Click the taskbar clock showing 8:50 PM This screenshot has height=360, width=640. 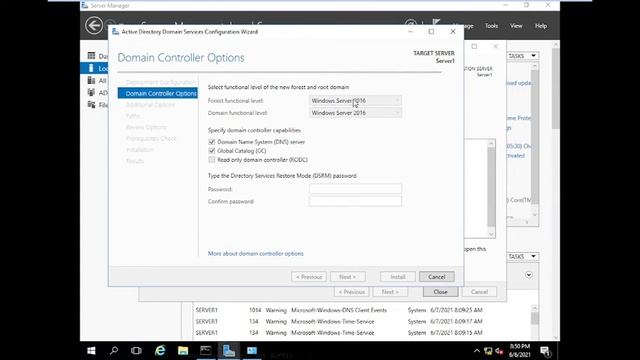520,351
